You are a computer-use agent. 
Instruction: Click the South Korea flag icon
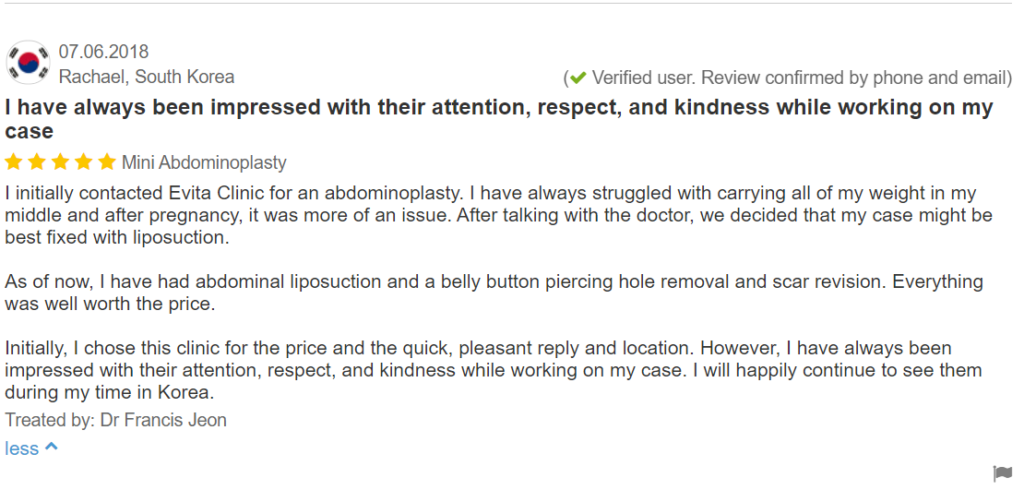[x=28, y=62]
